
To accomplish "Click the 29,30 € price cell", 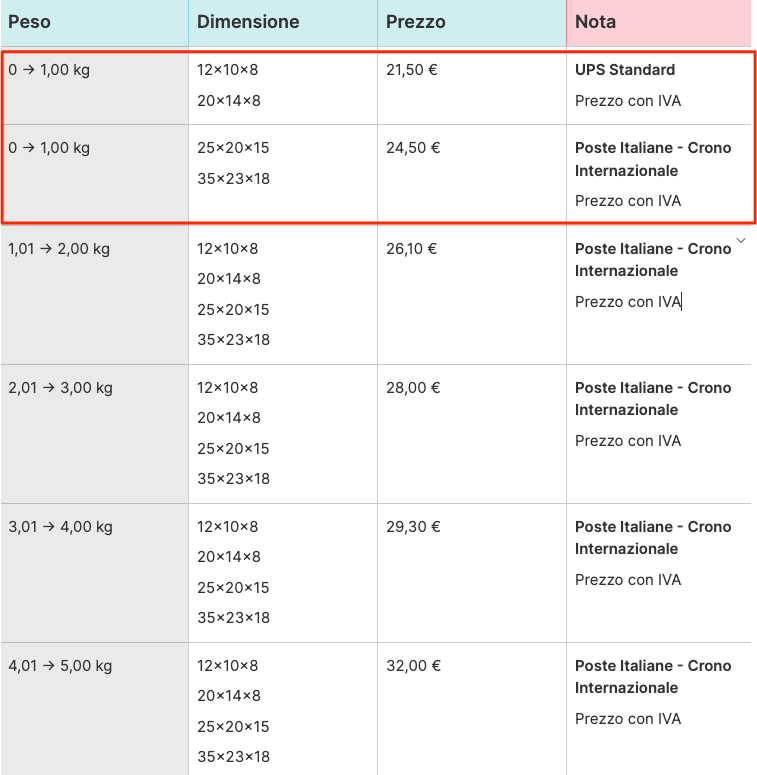I will tap(412, 527).
